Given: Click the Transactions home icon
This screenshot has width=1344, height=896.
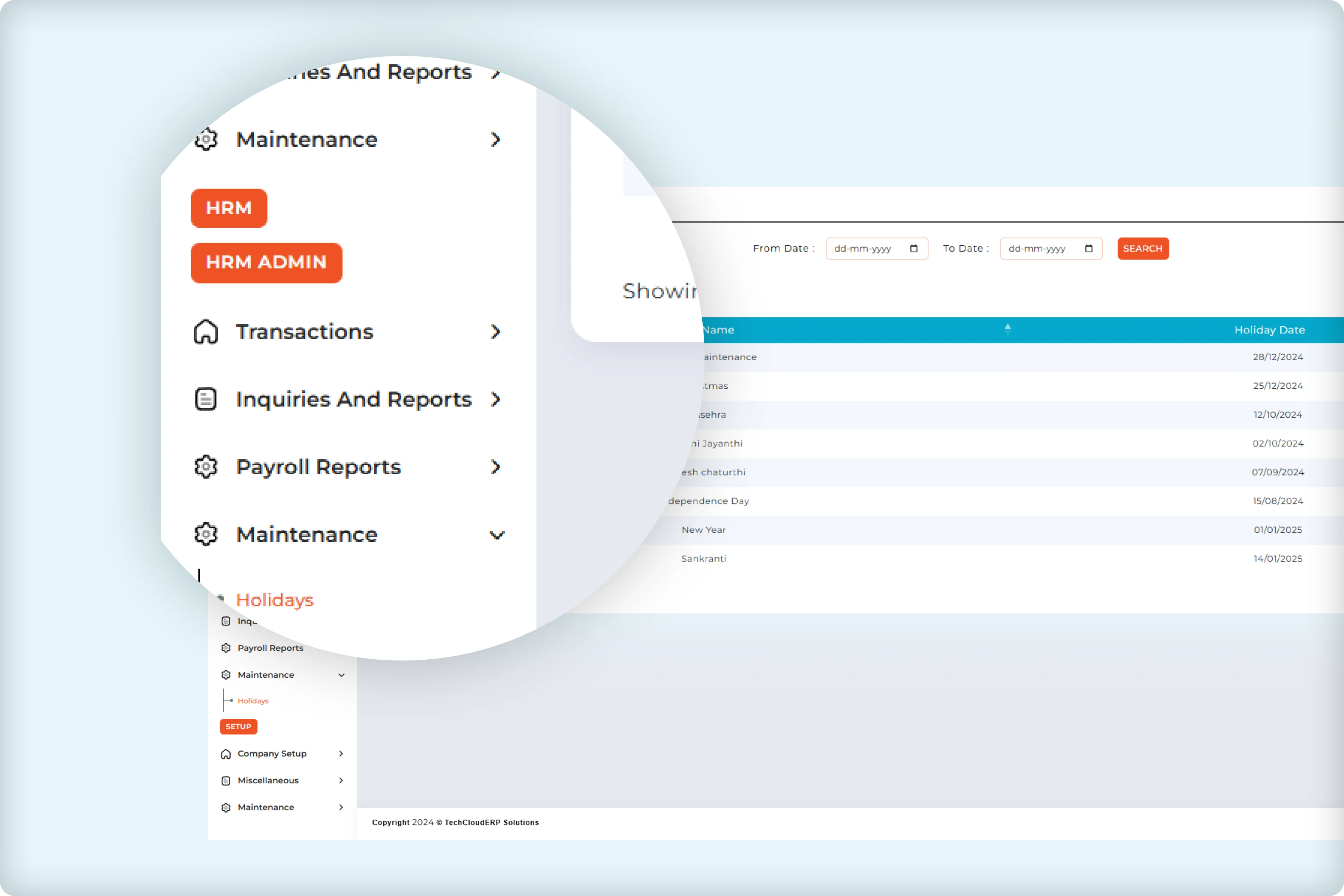Looking at the screenshot, I should [x=206, y=332].
